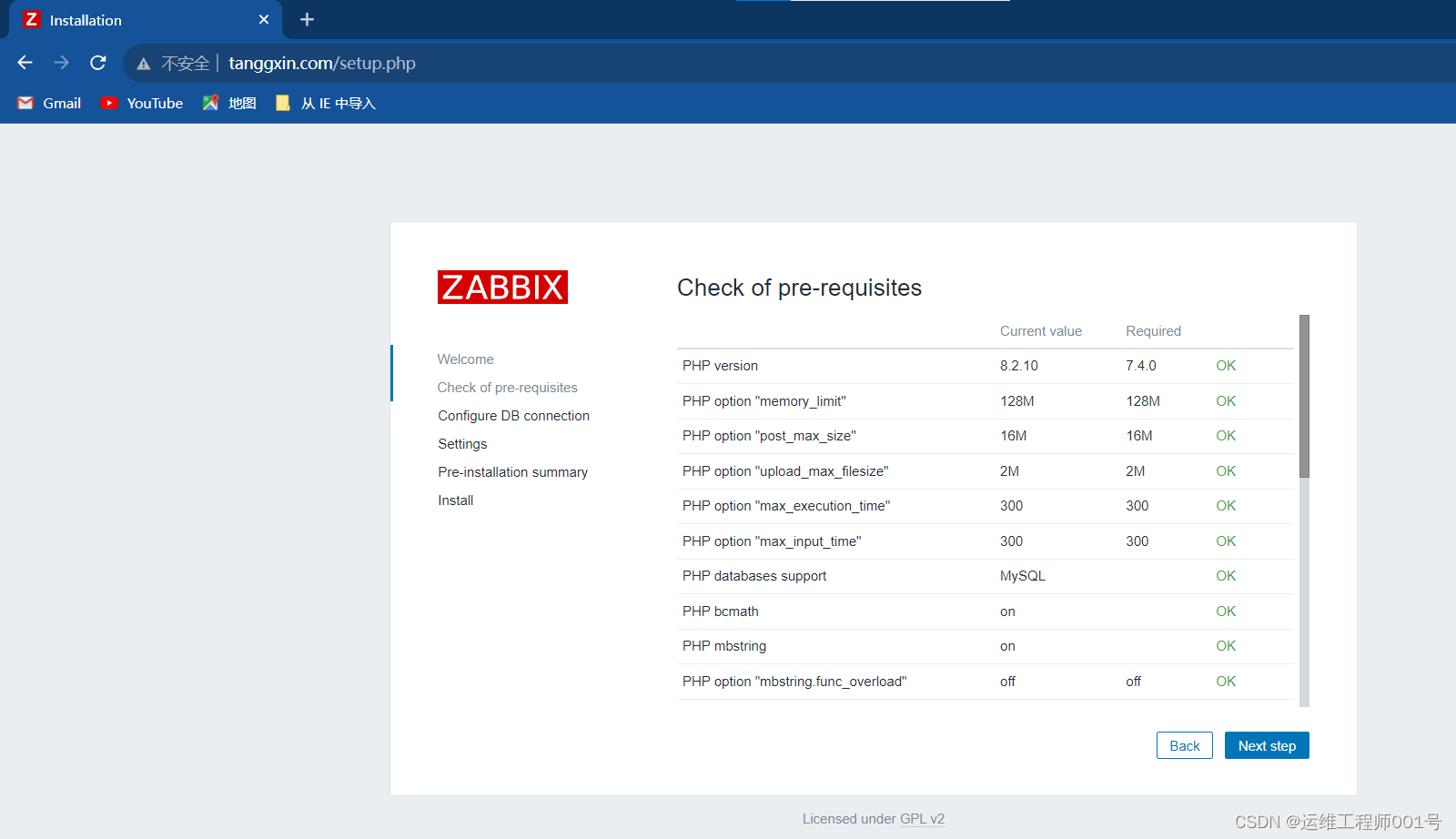The image size is (1456, 839).
Task: Select Pre-installation summary step
Action: (513, 472)
